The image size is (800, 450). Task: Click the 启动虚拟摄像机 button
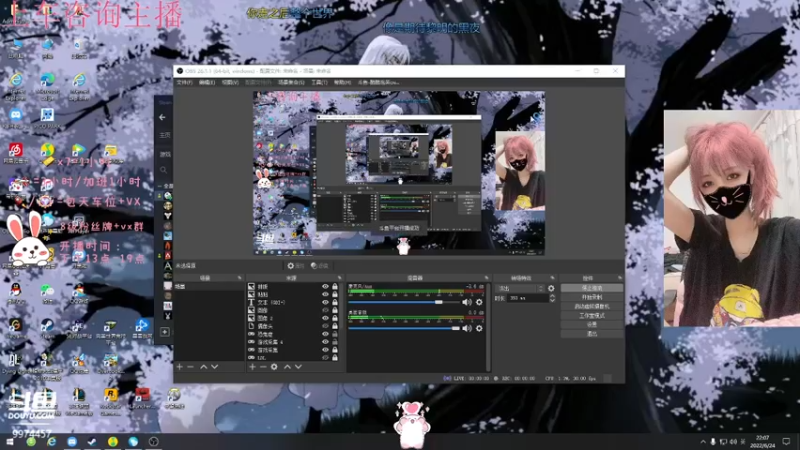[592, 307]
